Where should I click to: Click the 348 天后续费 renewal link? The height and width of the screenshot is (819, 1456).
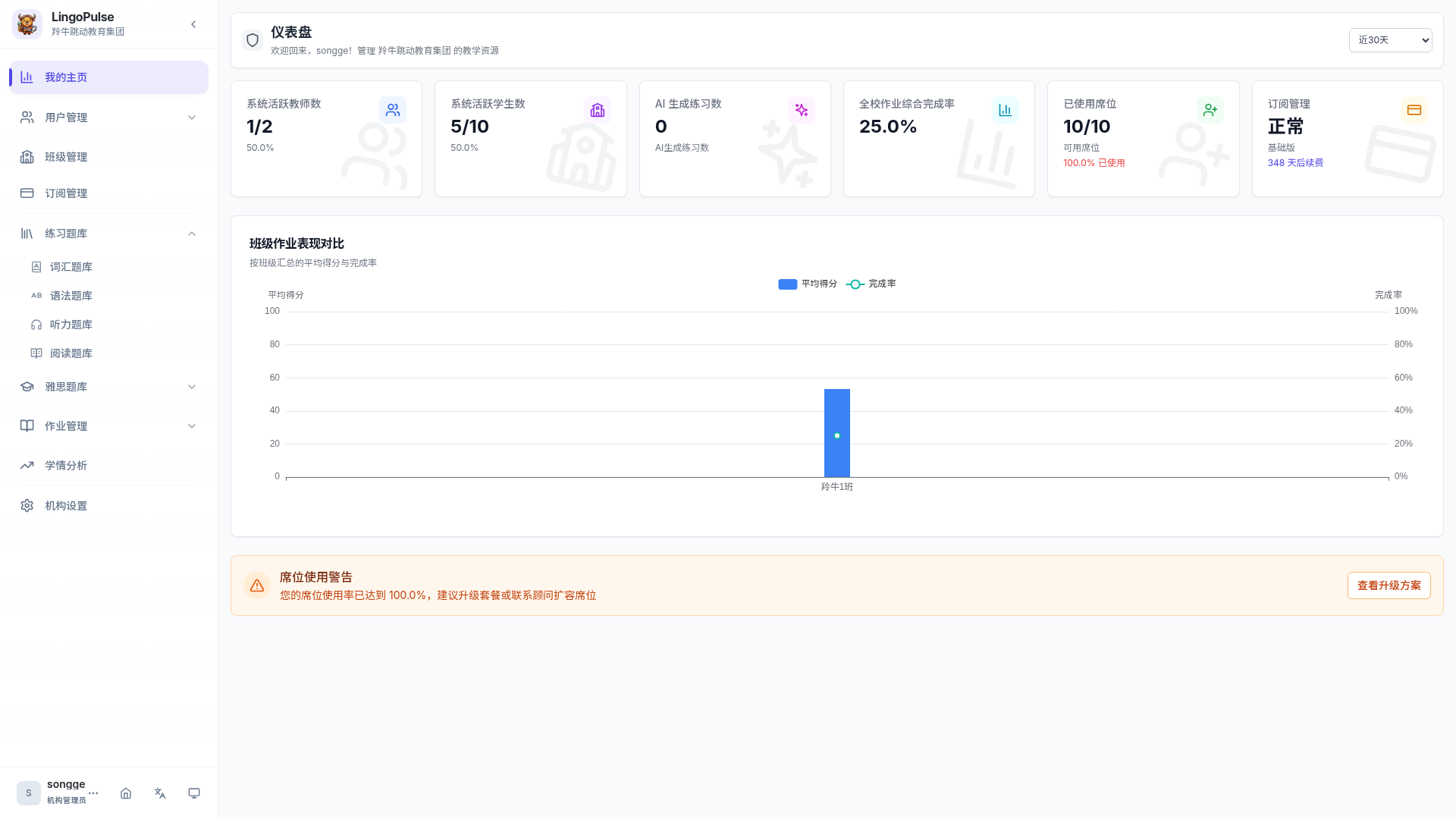(x=1295, y=163)
